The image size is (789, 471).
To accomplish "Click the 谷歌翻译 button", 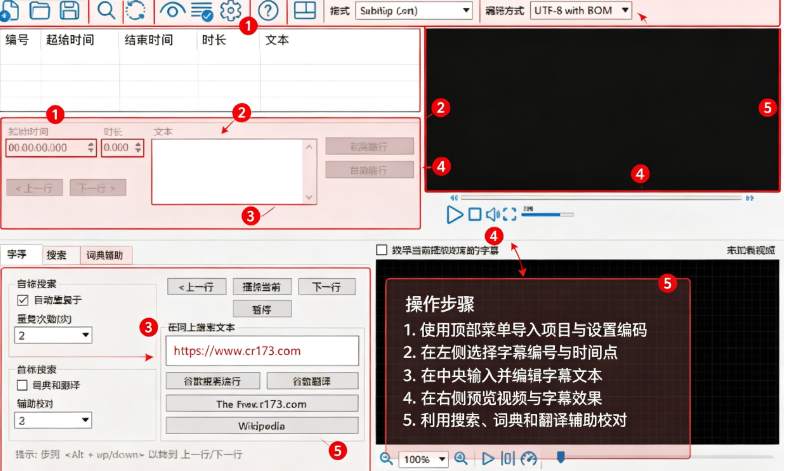I will (312, 381).
